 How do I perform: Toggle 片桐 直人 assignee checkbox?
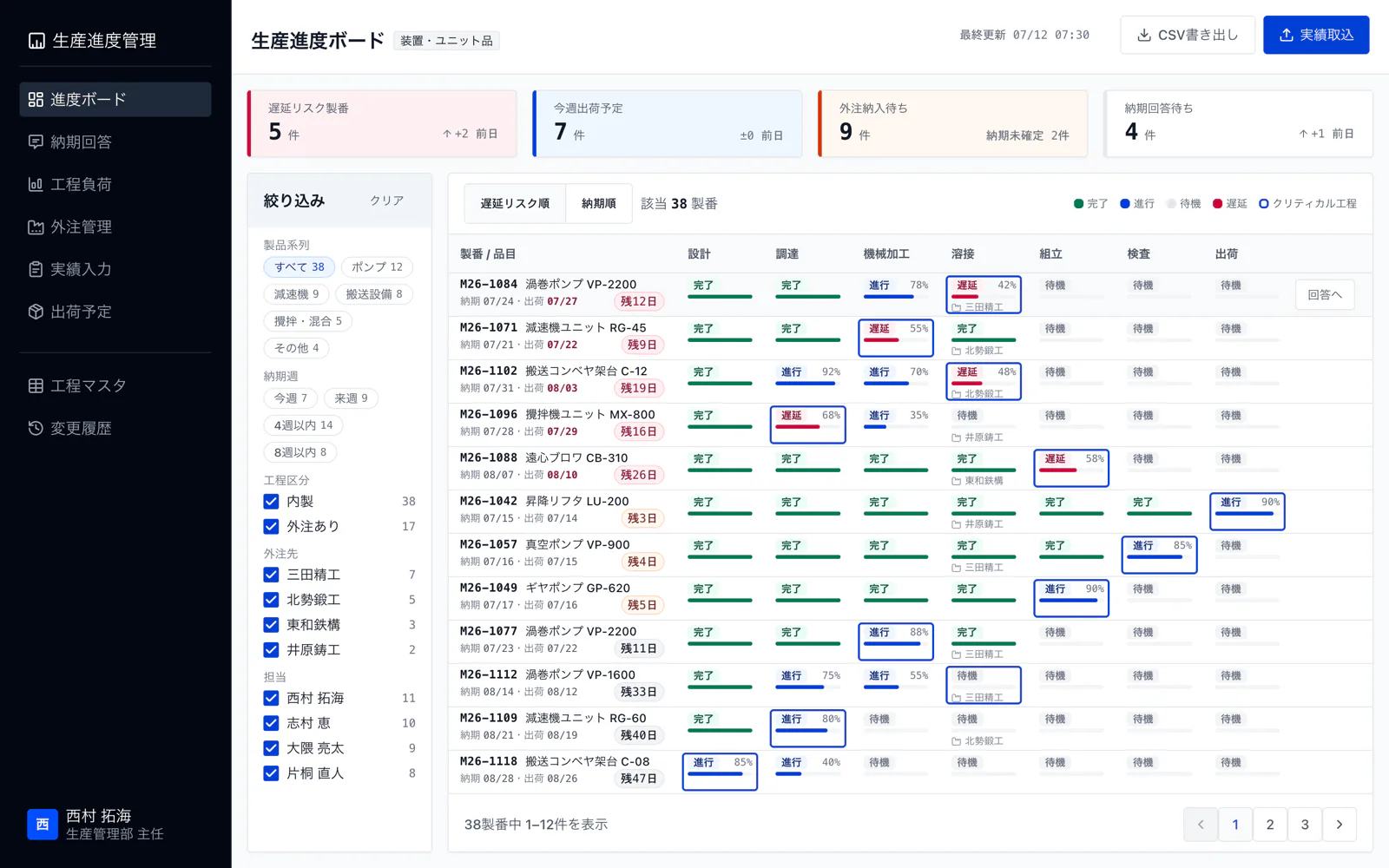point(271,773)
